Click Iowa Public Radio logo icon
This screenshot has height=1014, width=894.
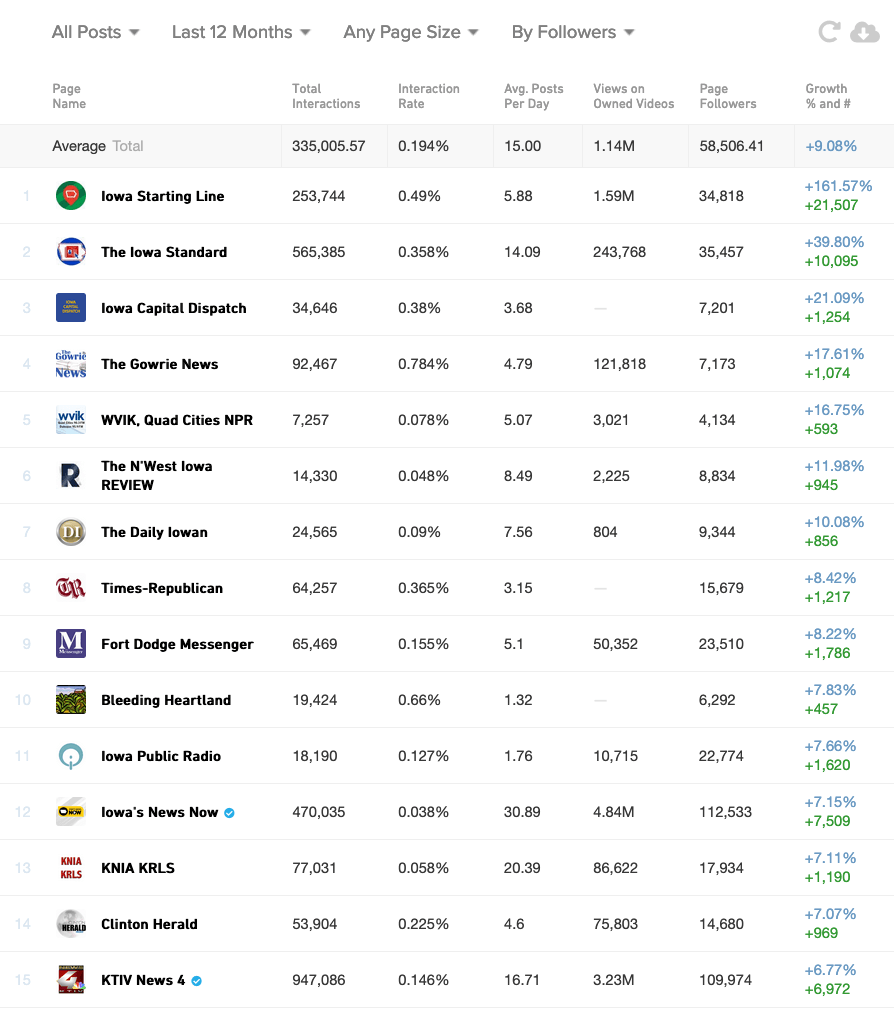[x=71, y=756]
